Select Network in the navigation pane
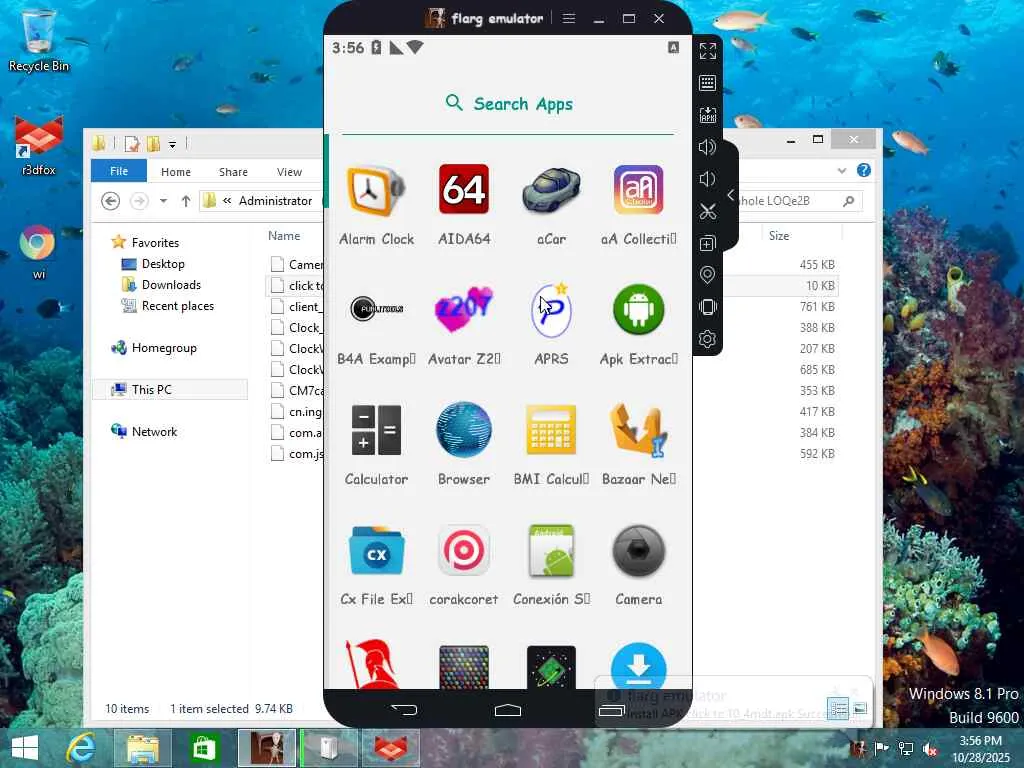The height and width of the screenshot is (768, 1024). pos(144,432)
